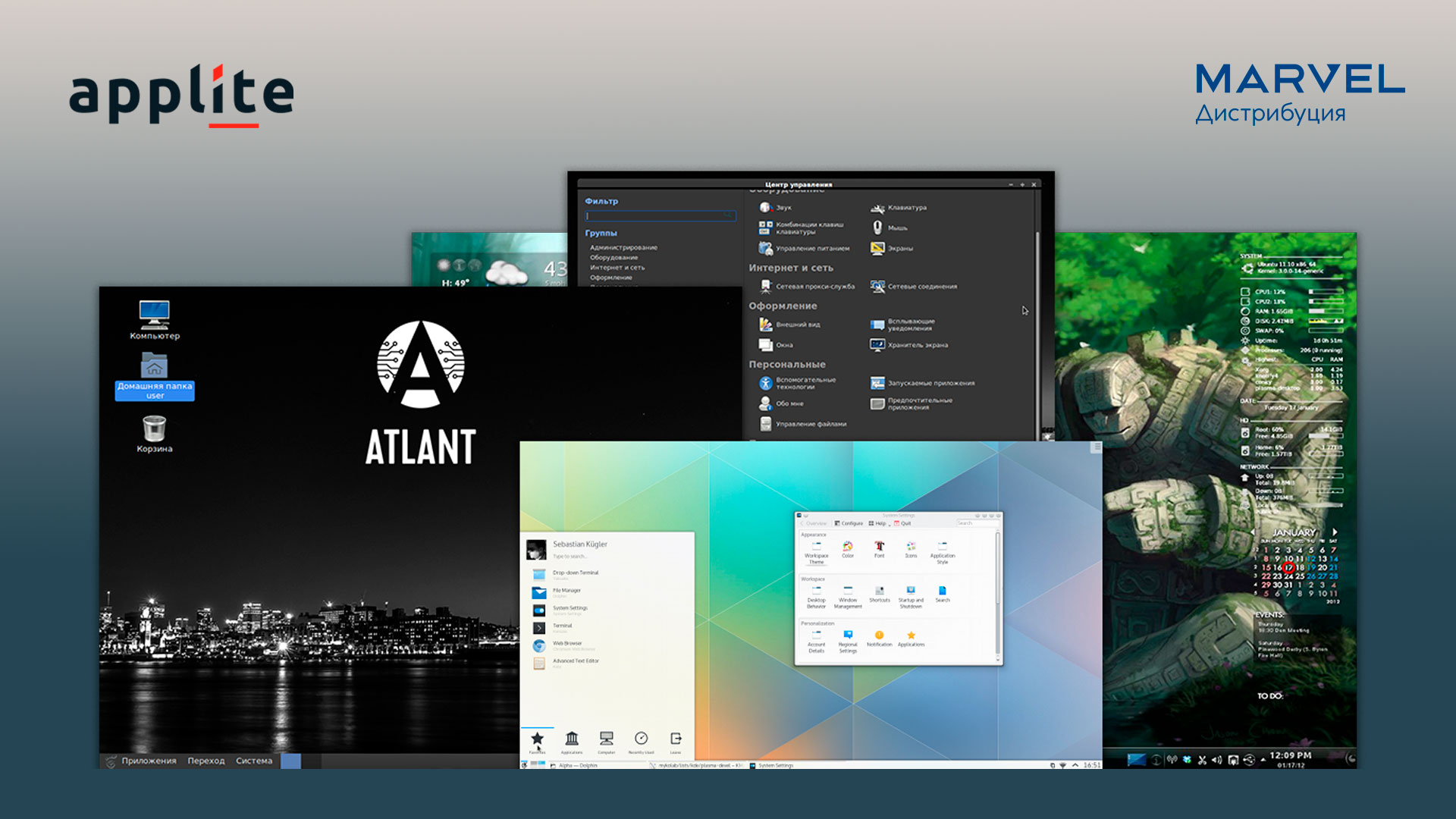Screen dimensions: 1456x819
Task: Select Оборудование group in sidebar
Action: [613, 257]
